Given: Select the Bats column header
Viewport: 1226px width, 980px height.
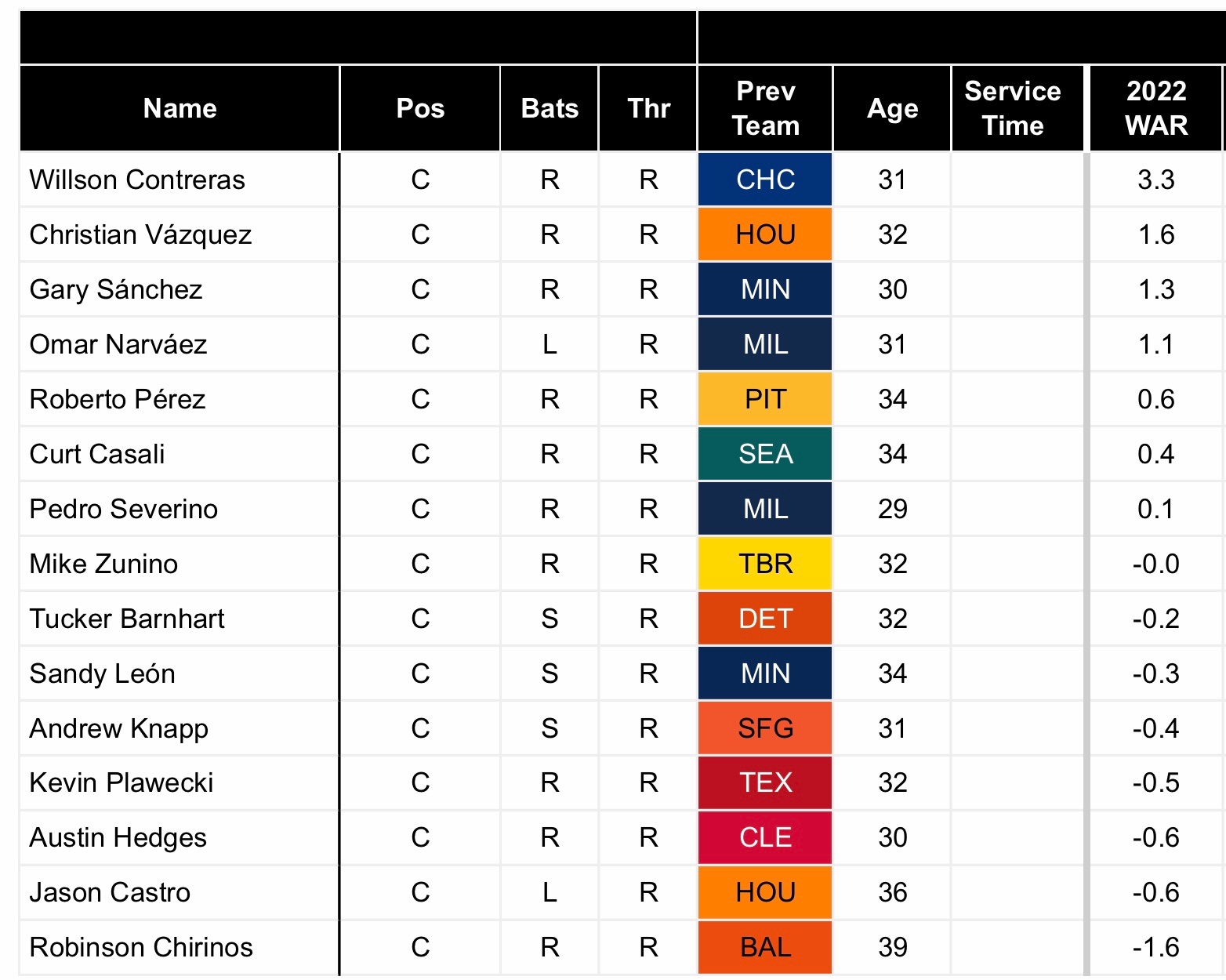Looking at the screenshot, I should point(550,108).
